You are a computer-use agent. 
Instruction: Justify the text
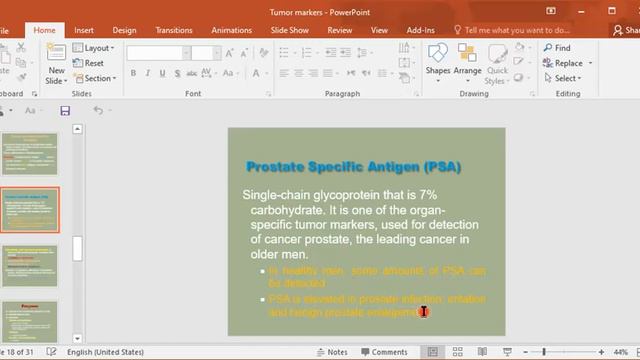coord(328,73)
